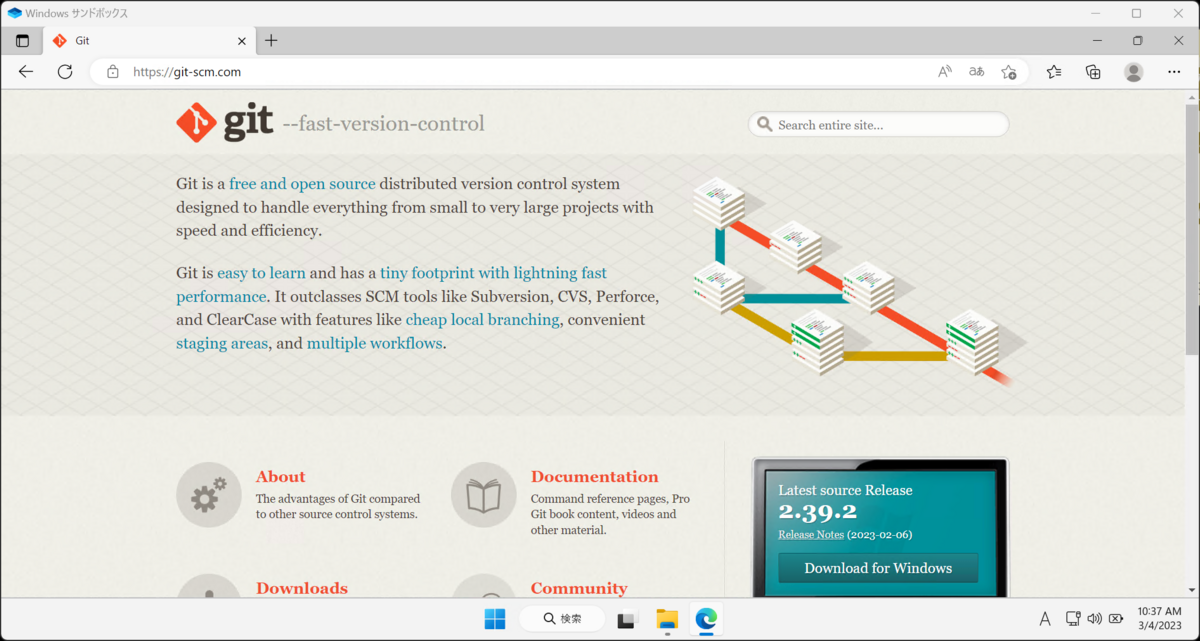Follow the easy to learn link

[261, 273]
